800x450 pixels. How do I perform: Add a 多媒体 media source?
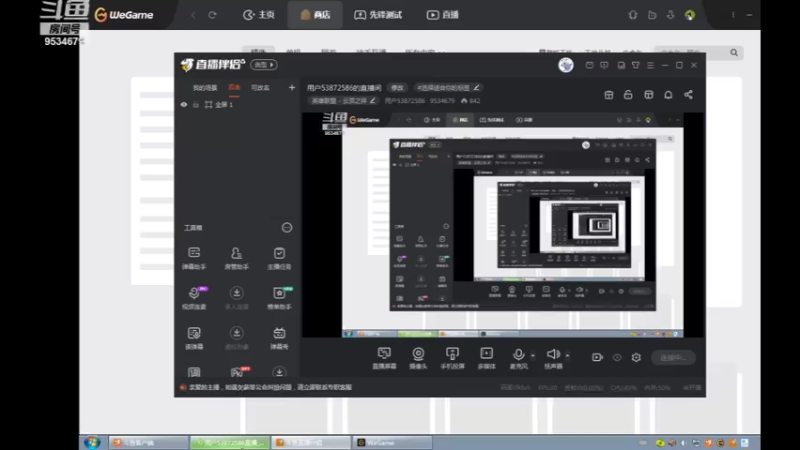[486, 358]
